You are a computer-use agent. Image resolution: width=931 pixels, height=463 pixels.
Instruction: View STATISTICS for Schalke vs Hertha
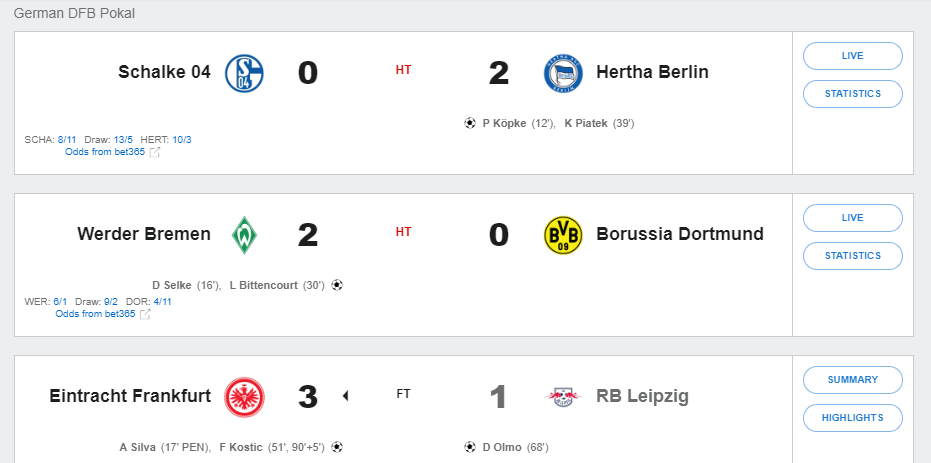pyautogui.click(x=852, y=94)
